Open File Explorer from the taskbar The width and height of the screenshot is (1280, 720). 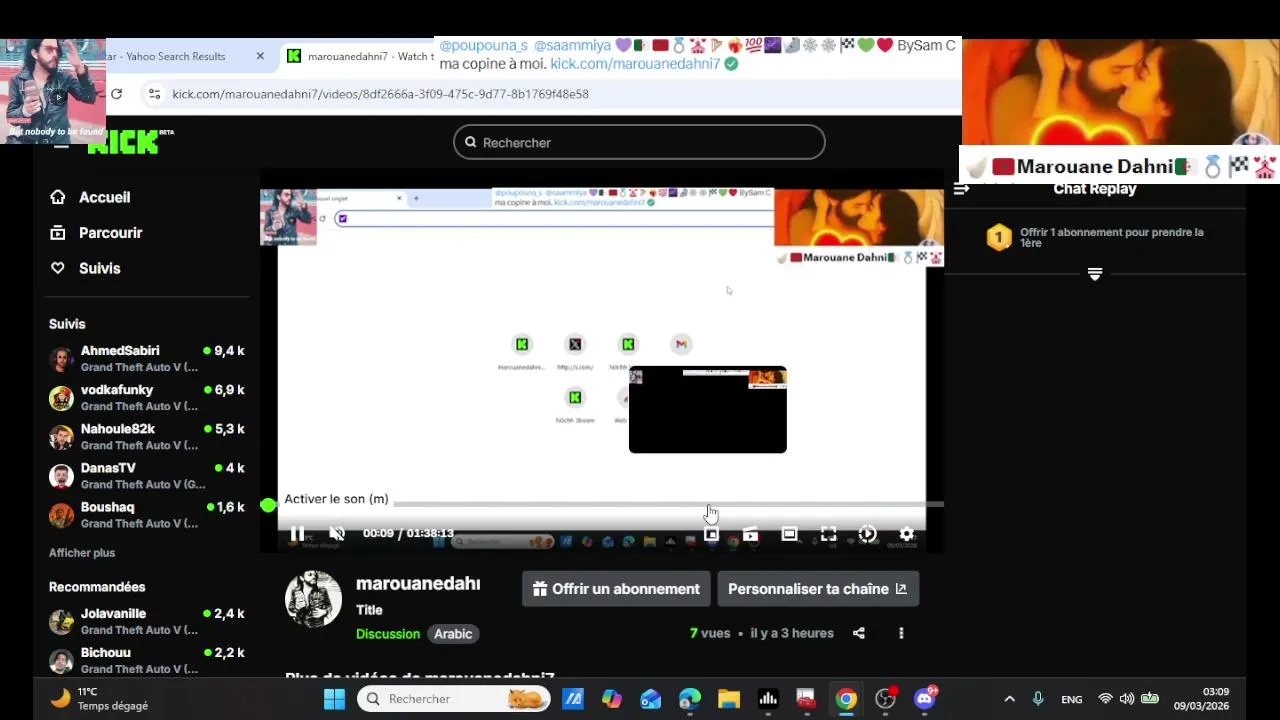tap(729, 699)
